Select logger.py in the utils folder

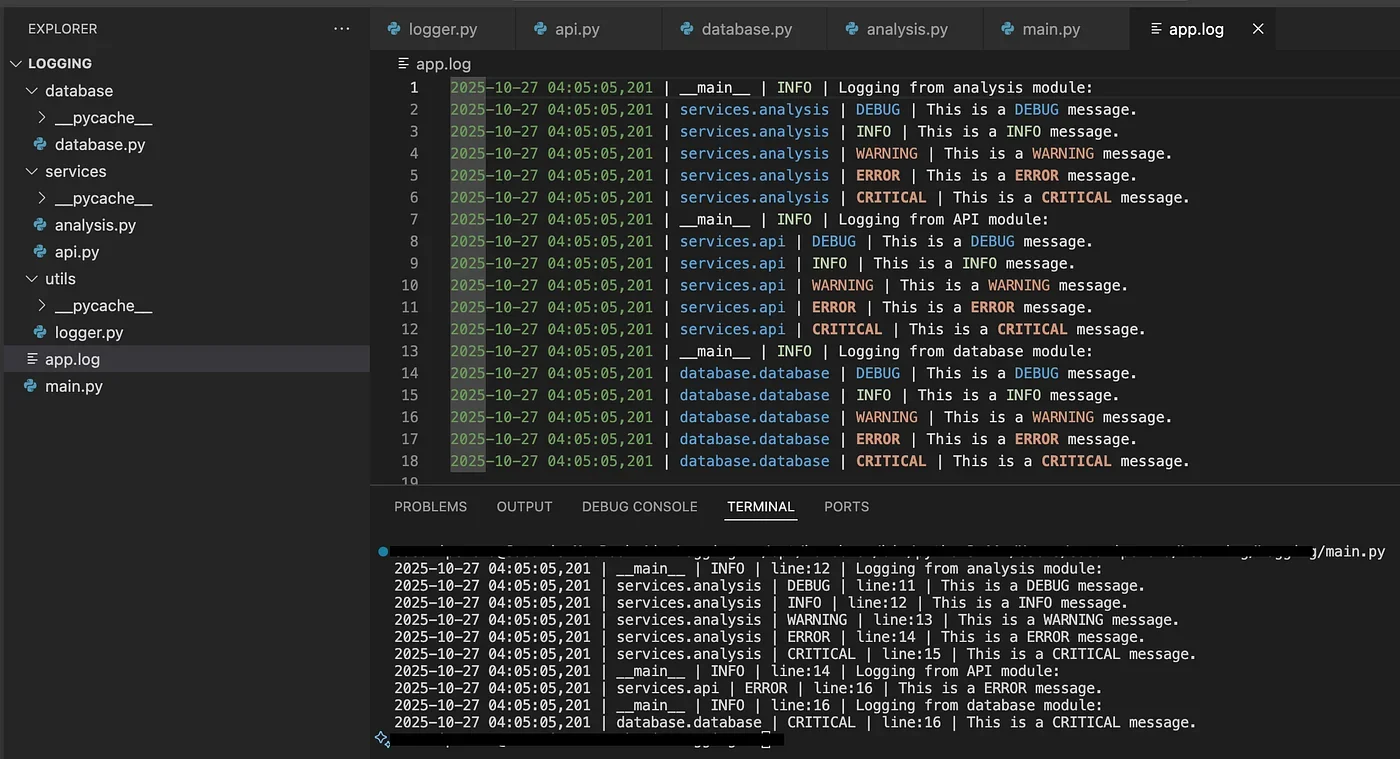click(x=89, y=332)
